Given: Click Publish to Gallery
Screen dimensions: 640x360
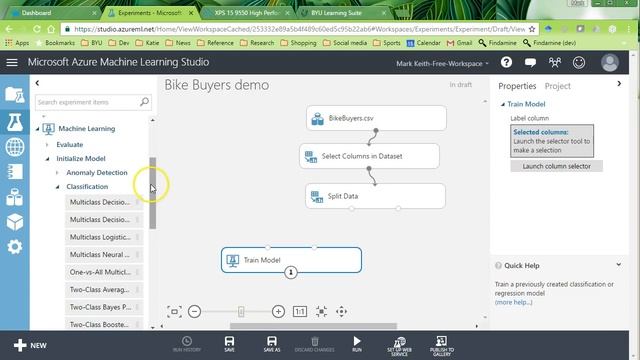Looking at the screenshot, I should tap(442, 346).
